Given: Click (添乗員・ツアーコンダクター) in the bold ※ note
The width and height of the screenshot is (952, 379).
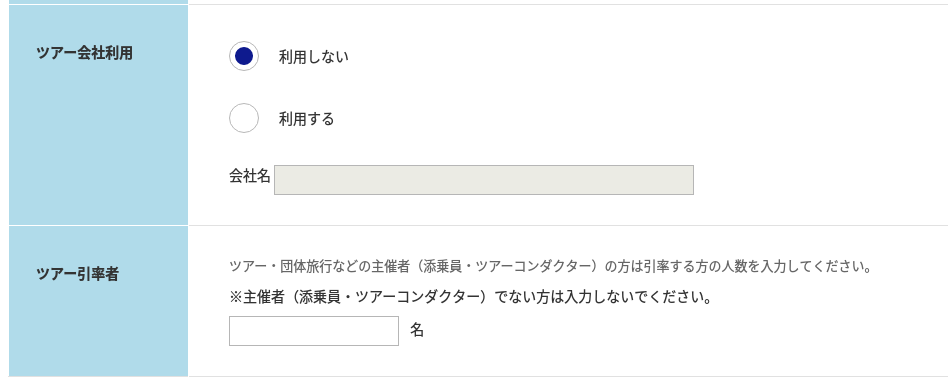Looking at the screenshot, I should click(x=388, y=298).
